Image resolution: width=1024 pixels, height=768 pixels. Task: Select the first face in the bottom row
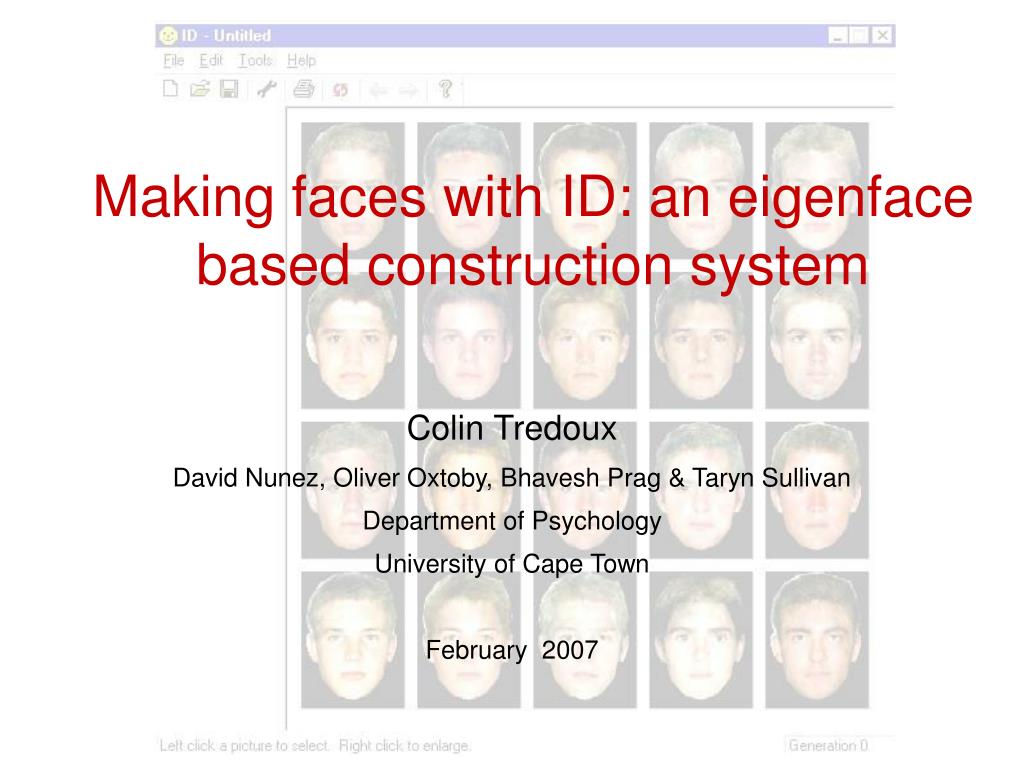coord(353,640)
